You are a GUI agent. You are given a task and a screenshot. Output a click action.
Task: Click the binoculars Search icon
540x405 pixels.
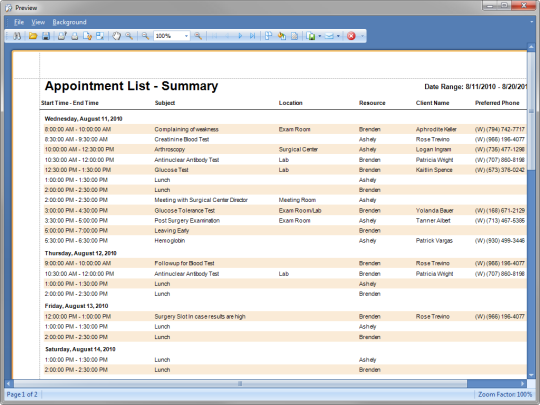pos(17,36)
